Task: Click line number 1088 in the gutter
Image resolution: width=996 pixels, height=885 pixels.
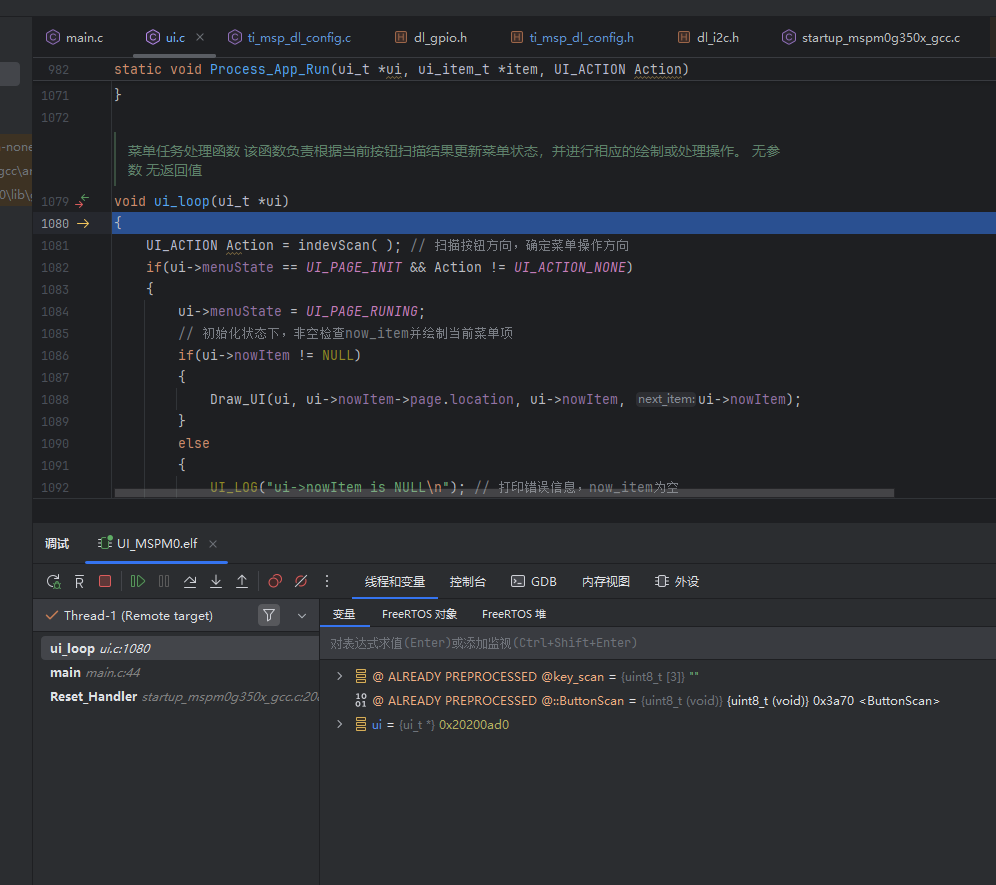Action: pos(55,400)
